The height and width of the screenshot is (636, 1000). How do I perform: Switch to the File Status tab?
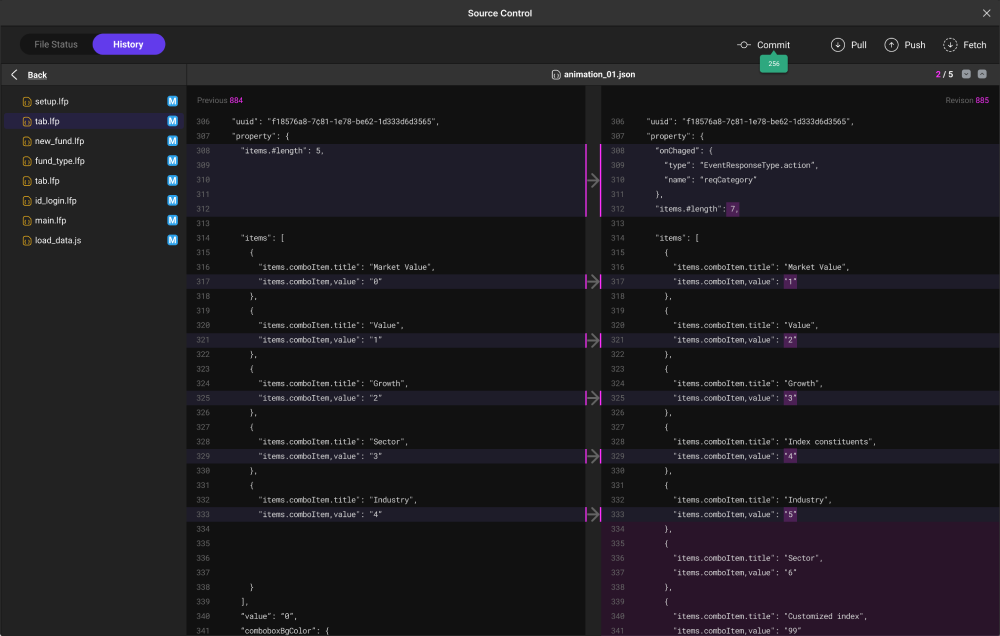point(56,45)
